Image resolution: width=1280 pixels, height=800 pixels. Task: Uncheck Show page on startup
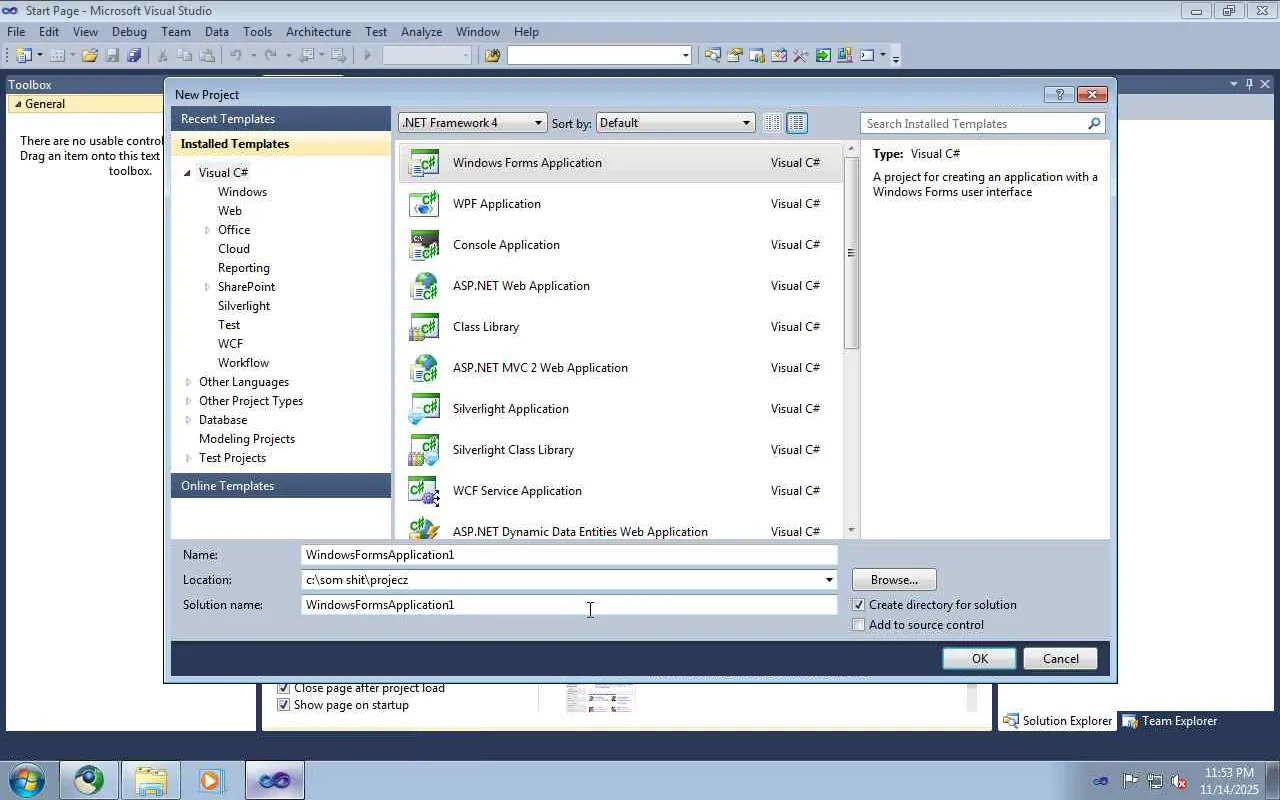pos(283,705)
